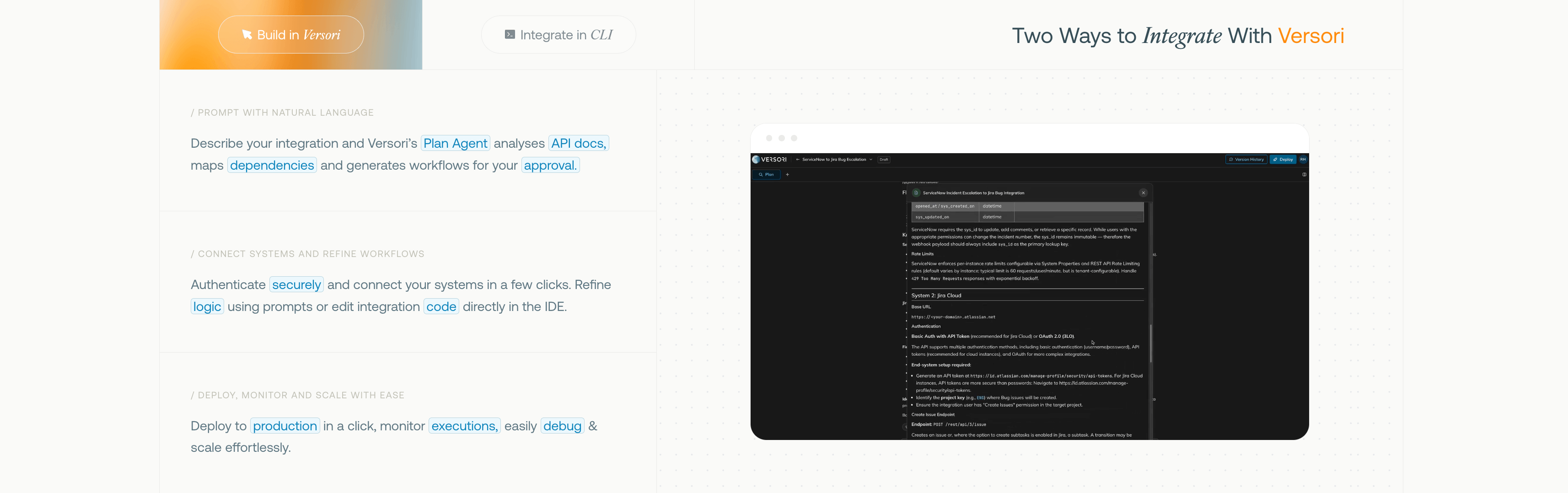Click the API docs highlighted term

coord(579,144)
